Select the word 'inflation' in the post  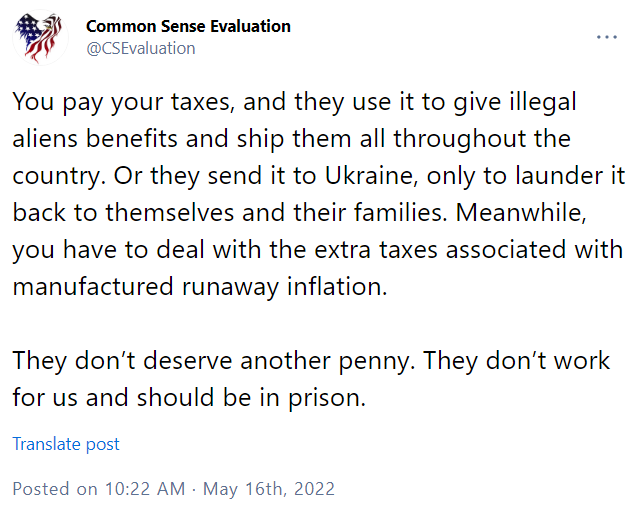336,286
